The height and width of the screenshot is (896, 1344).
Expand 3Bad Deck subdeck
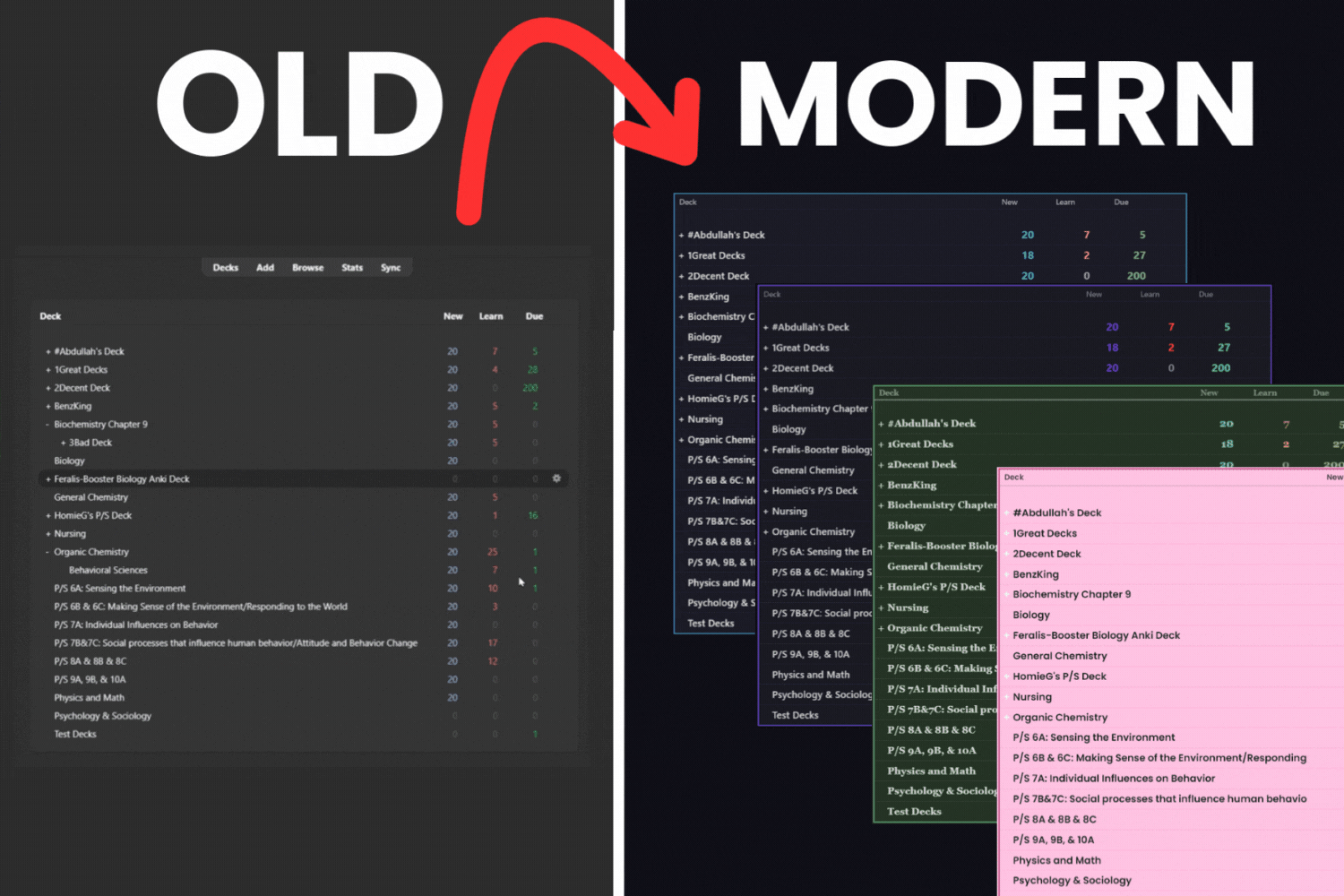63,443
